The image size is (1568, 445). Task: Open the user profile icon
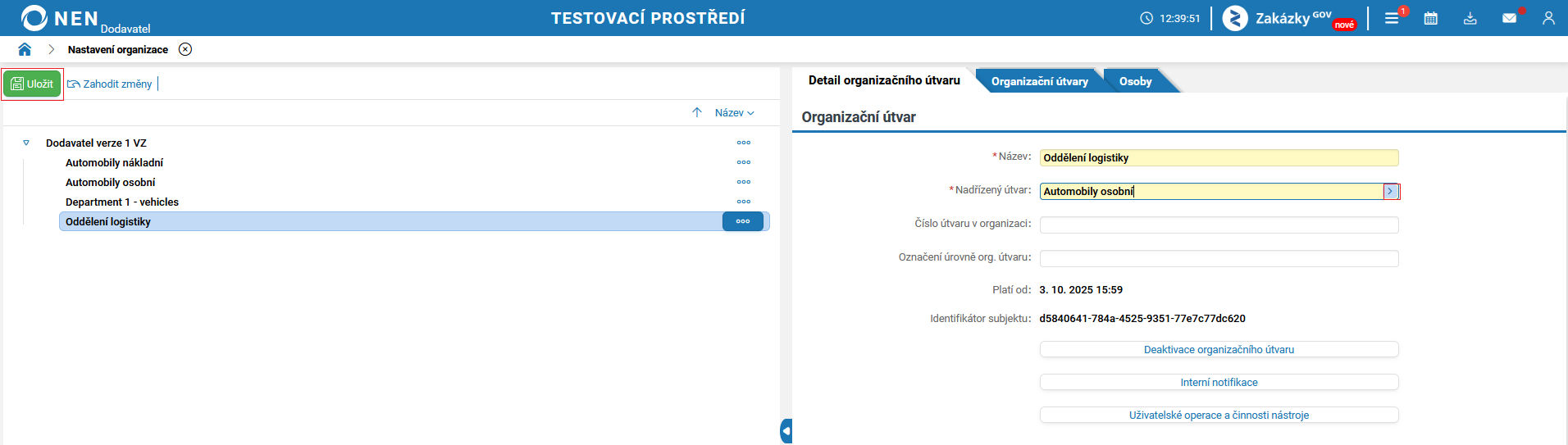(1548, 18)
